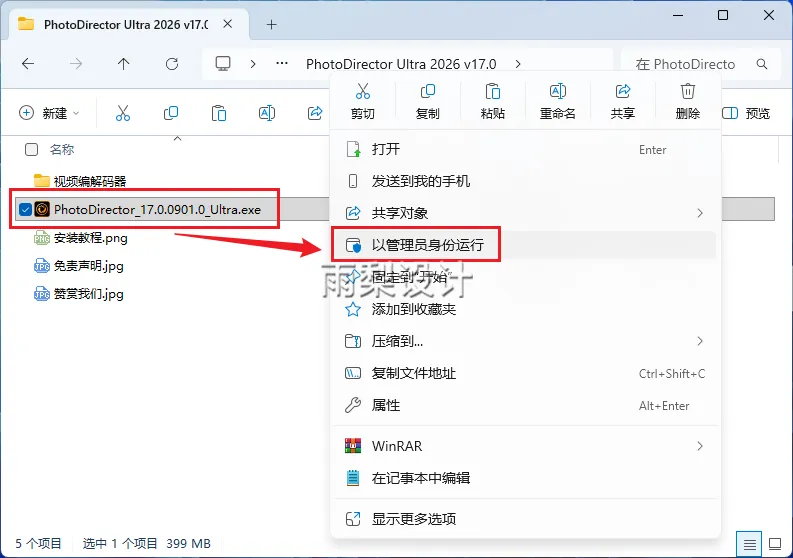The image size is (793, 558).
Task: Click the 新建 button
Action: (50, 113)
